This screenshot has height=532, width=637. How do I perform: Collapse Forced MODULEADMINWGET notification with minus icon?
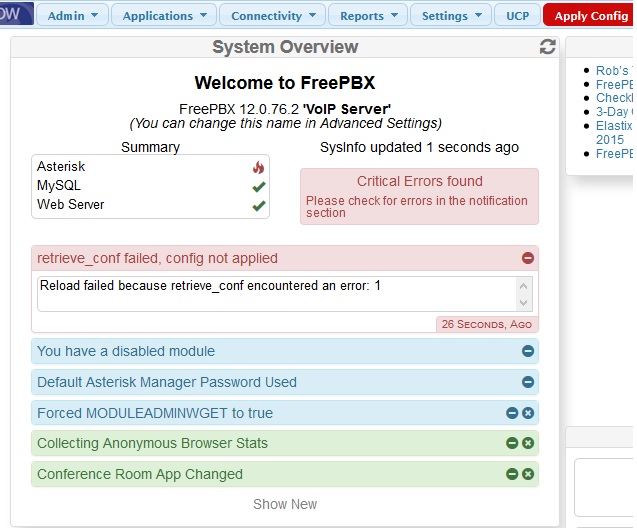[512, 413]
